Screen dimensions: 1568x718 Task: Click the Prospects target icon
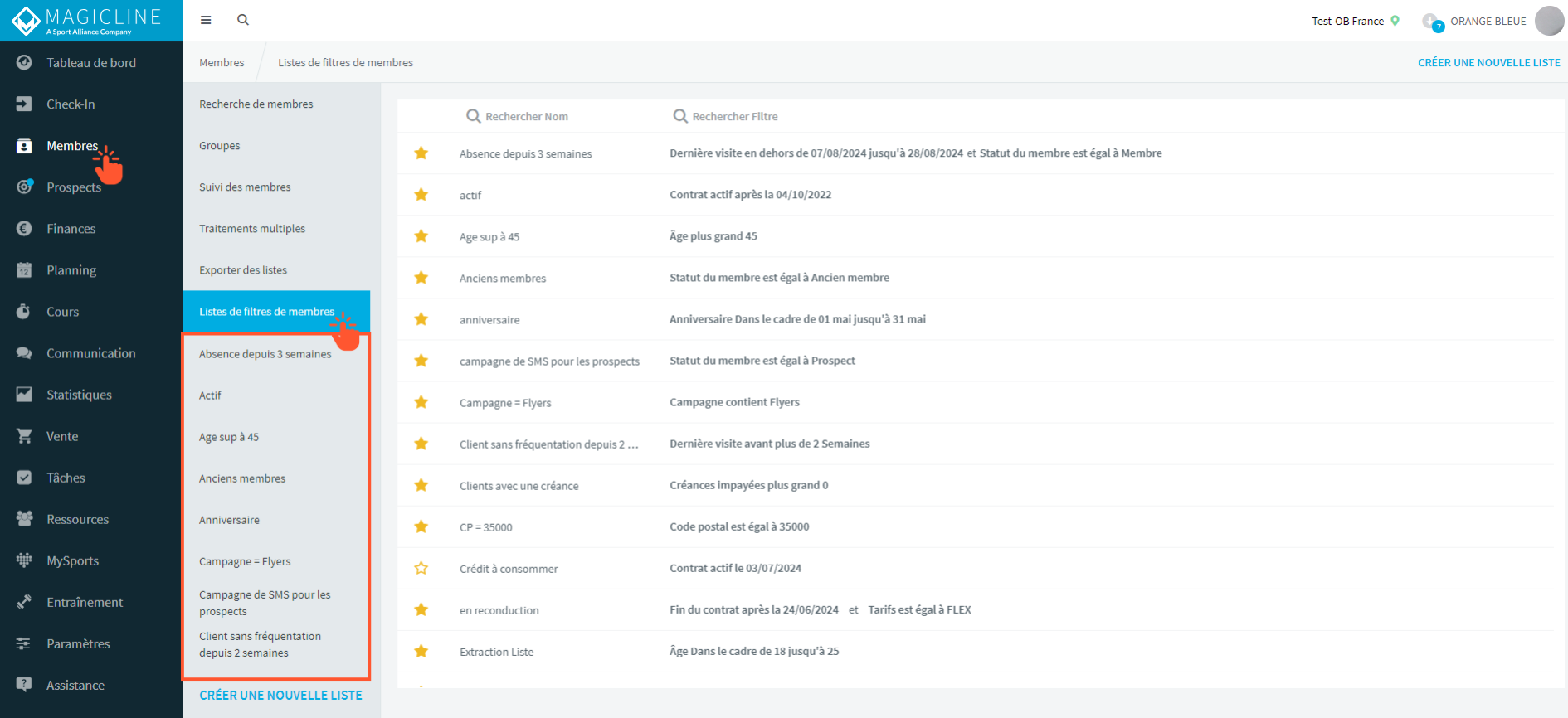pyautogui.click(x=24, y=187)
